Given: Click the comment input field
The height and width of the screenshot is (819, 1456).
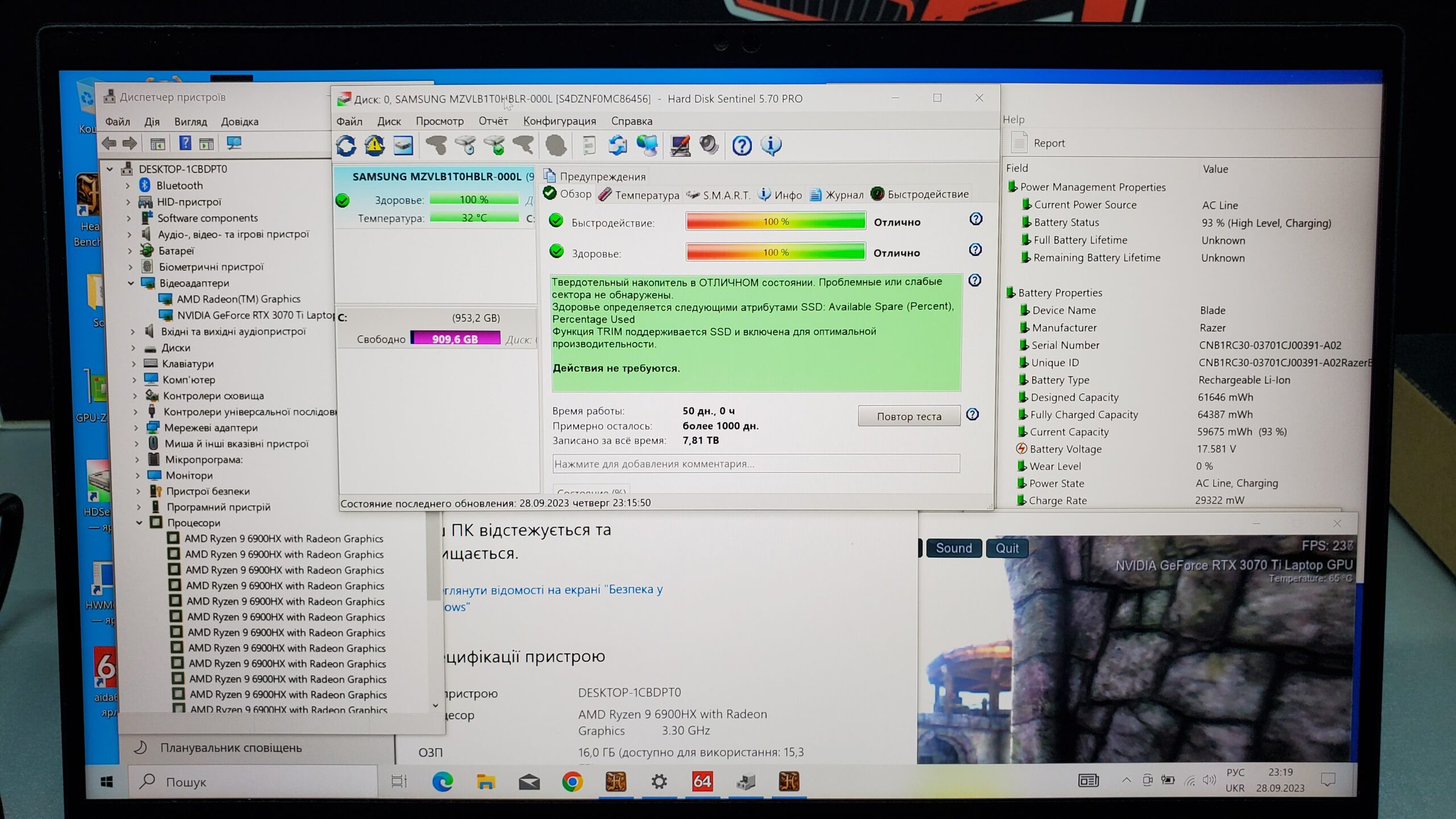Looking at the screenshot, I should click(x=755, y=464).
